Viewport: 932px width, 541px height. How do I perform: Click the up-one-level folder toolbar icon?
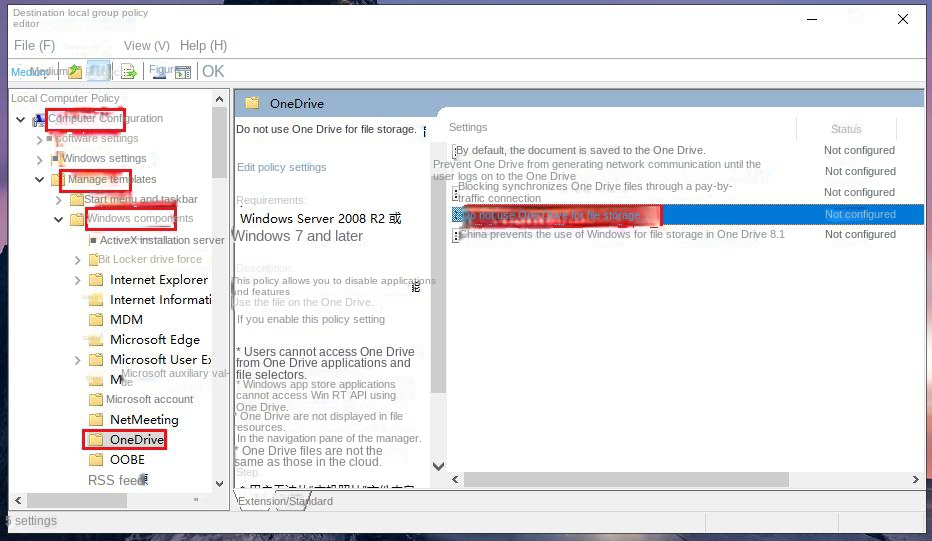coord(75,71)
